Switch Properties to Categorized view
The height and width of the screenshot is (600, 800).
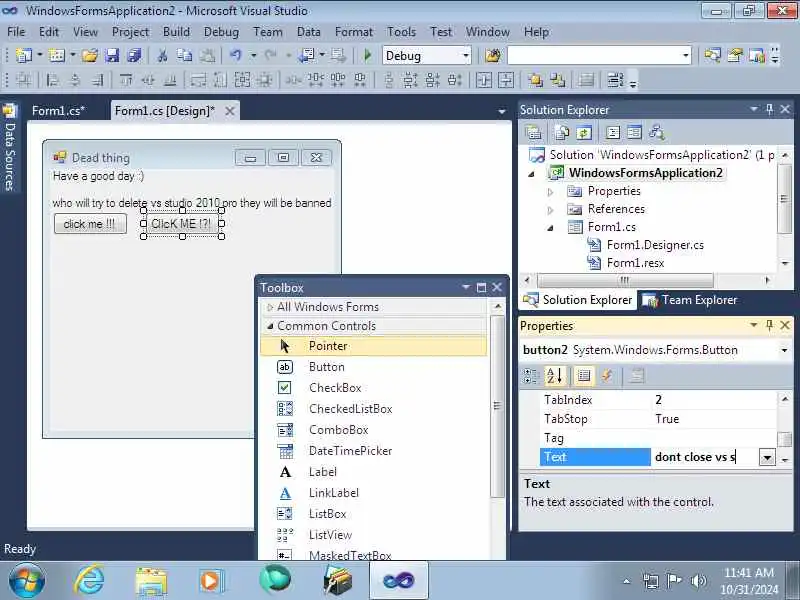coord(531,376)
